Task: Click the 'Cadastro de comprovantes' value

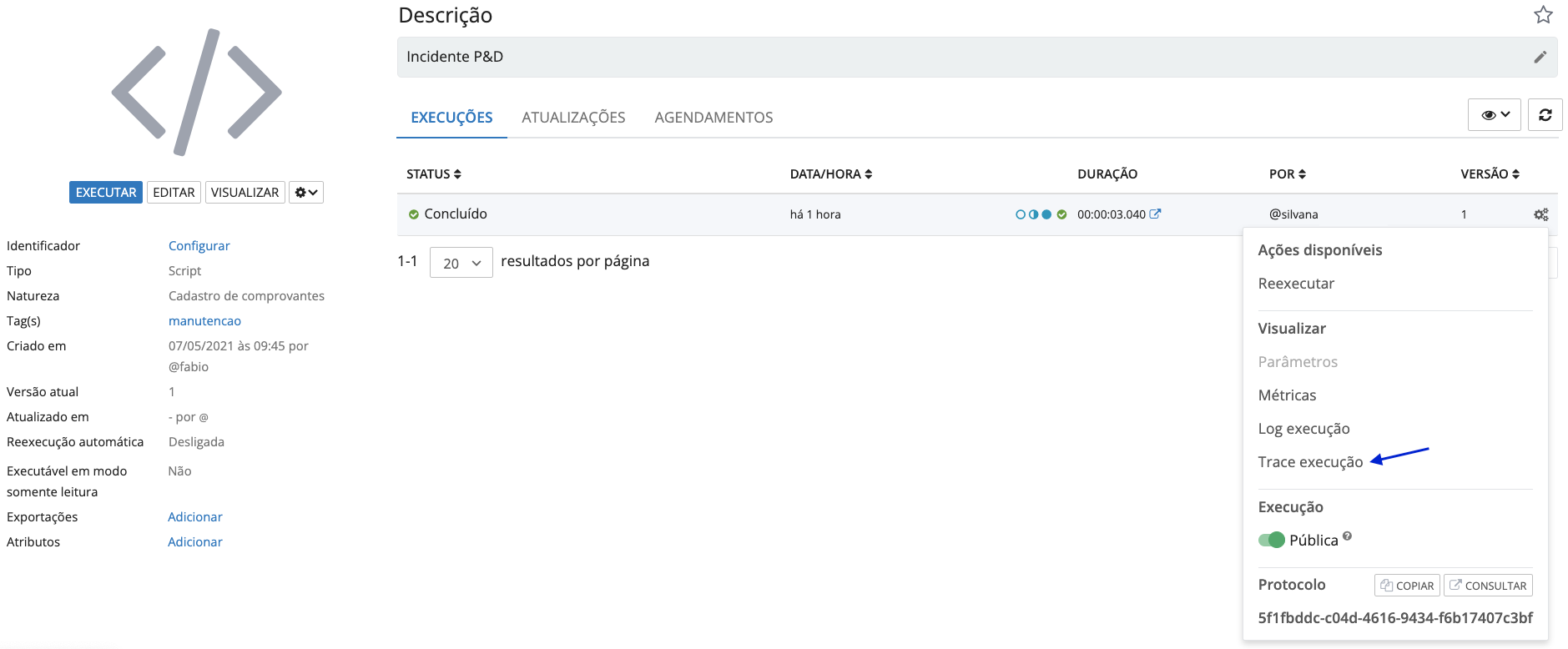Action: click(246, 296)
